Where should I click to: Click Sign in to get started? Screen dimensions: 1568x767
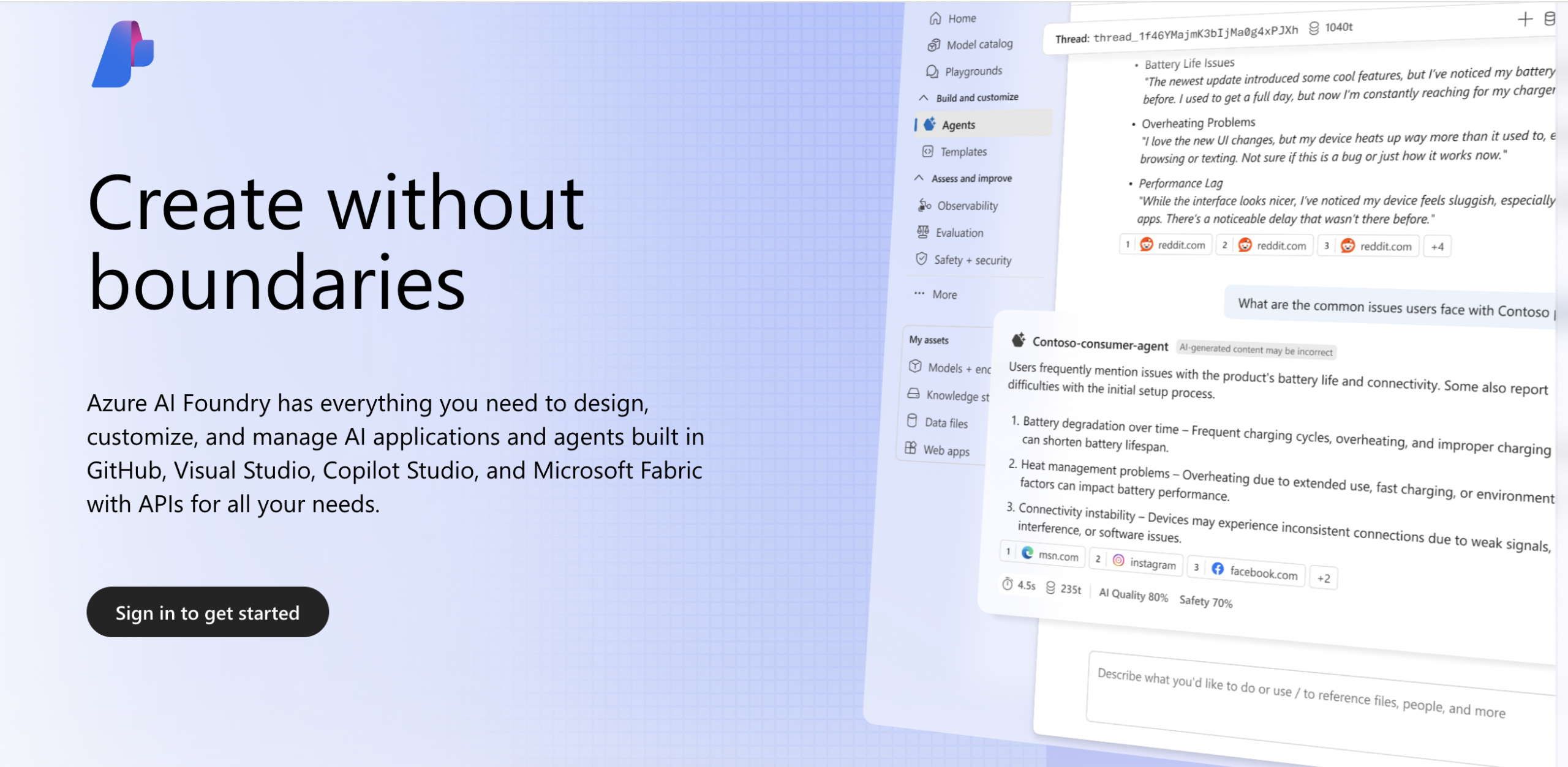pos(208,613)
